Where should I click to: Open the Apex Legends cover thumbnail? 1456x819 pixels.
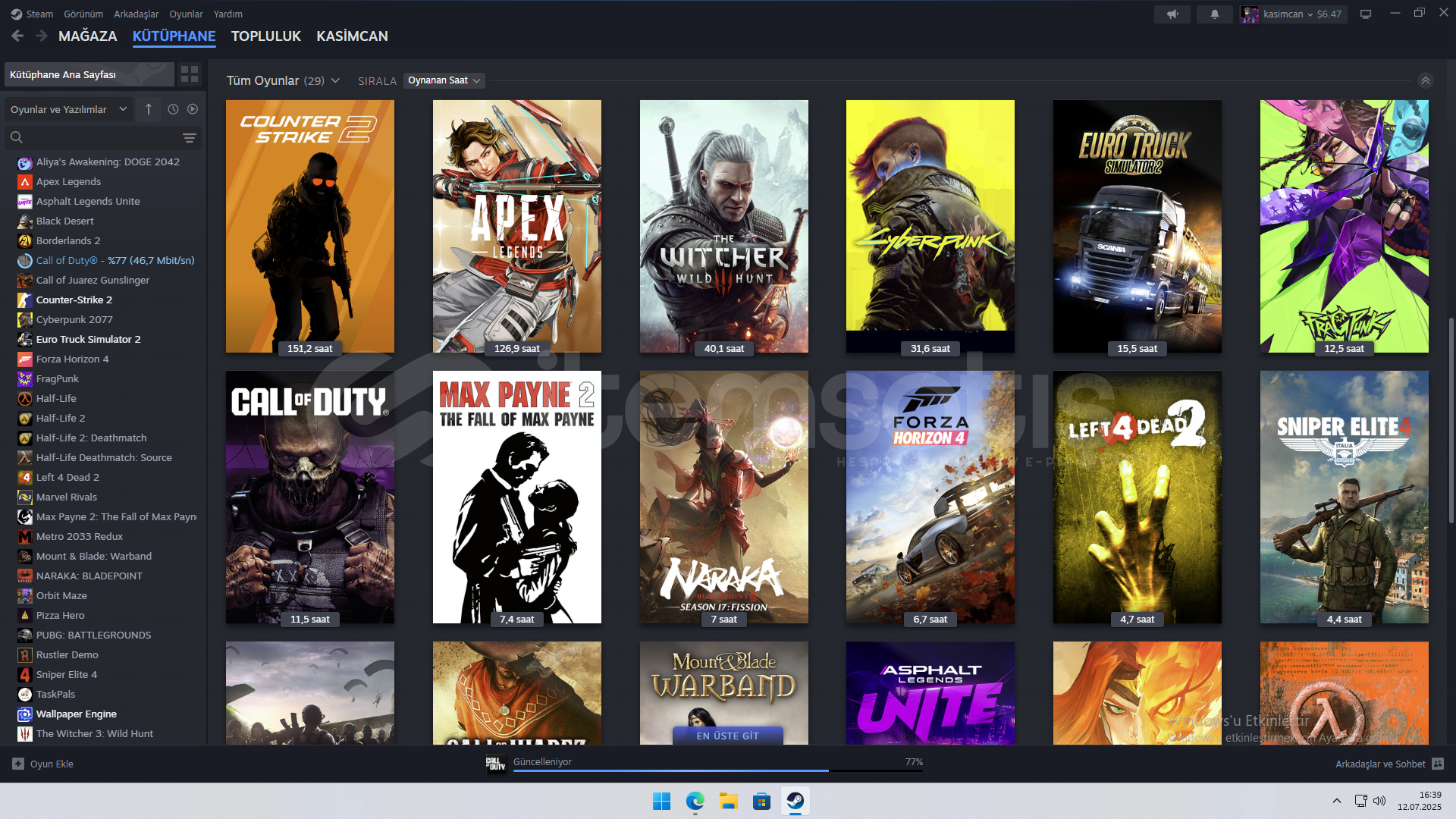[517, 226]
